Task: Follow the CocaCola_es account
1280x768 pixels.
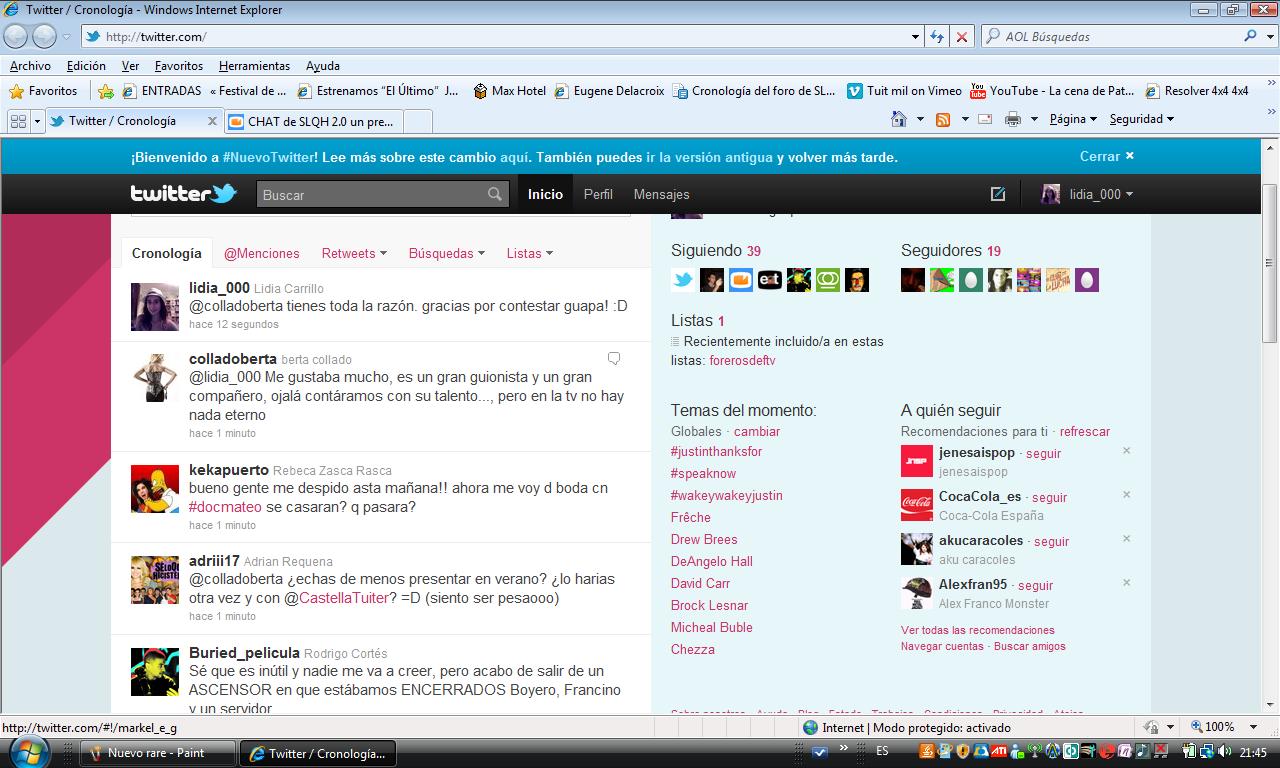Action: [1049, 497]
